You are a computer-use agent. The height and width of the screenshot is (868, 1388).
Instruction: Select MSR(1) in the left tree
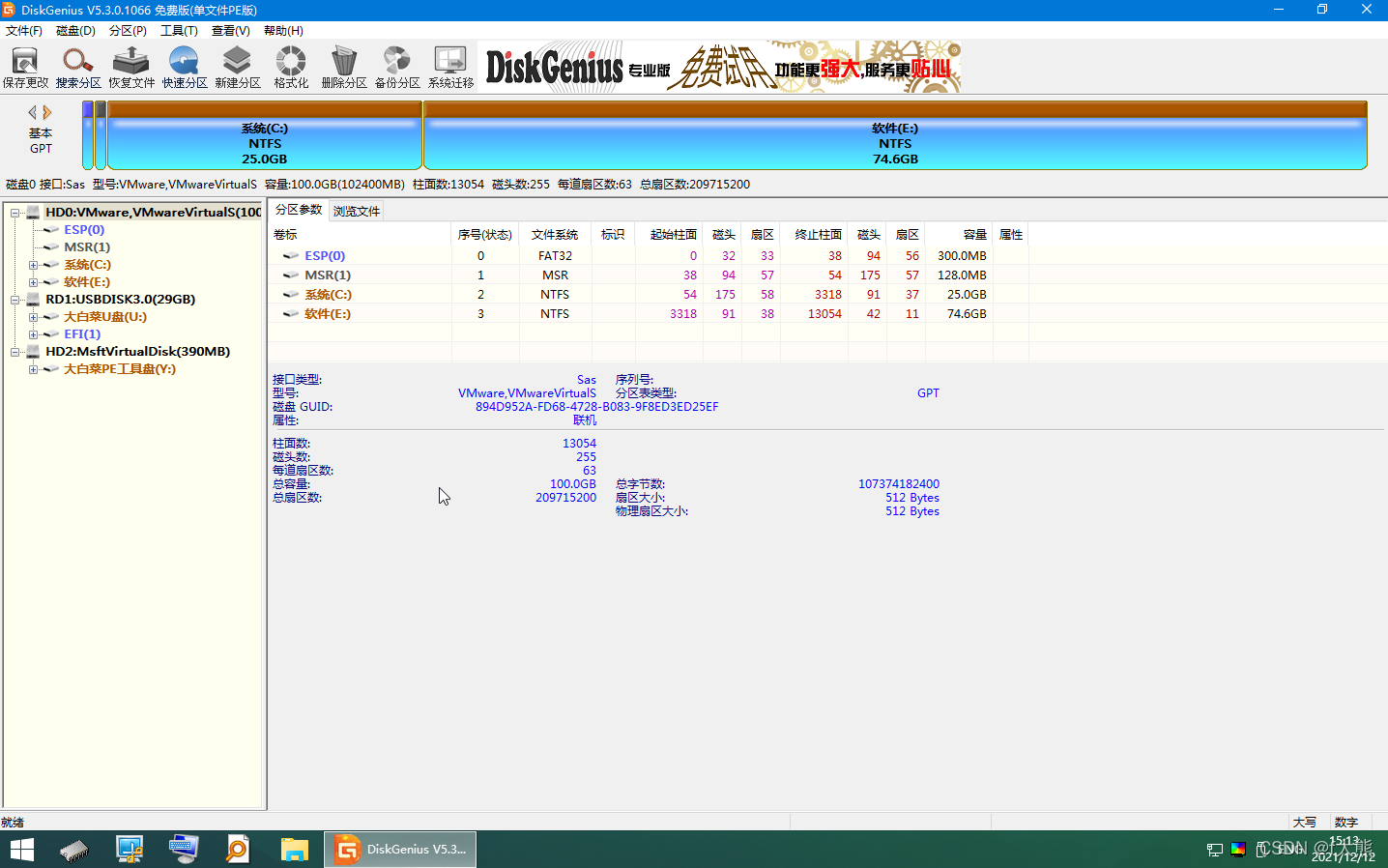(x=87, y=247)
